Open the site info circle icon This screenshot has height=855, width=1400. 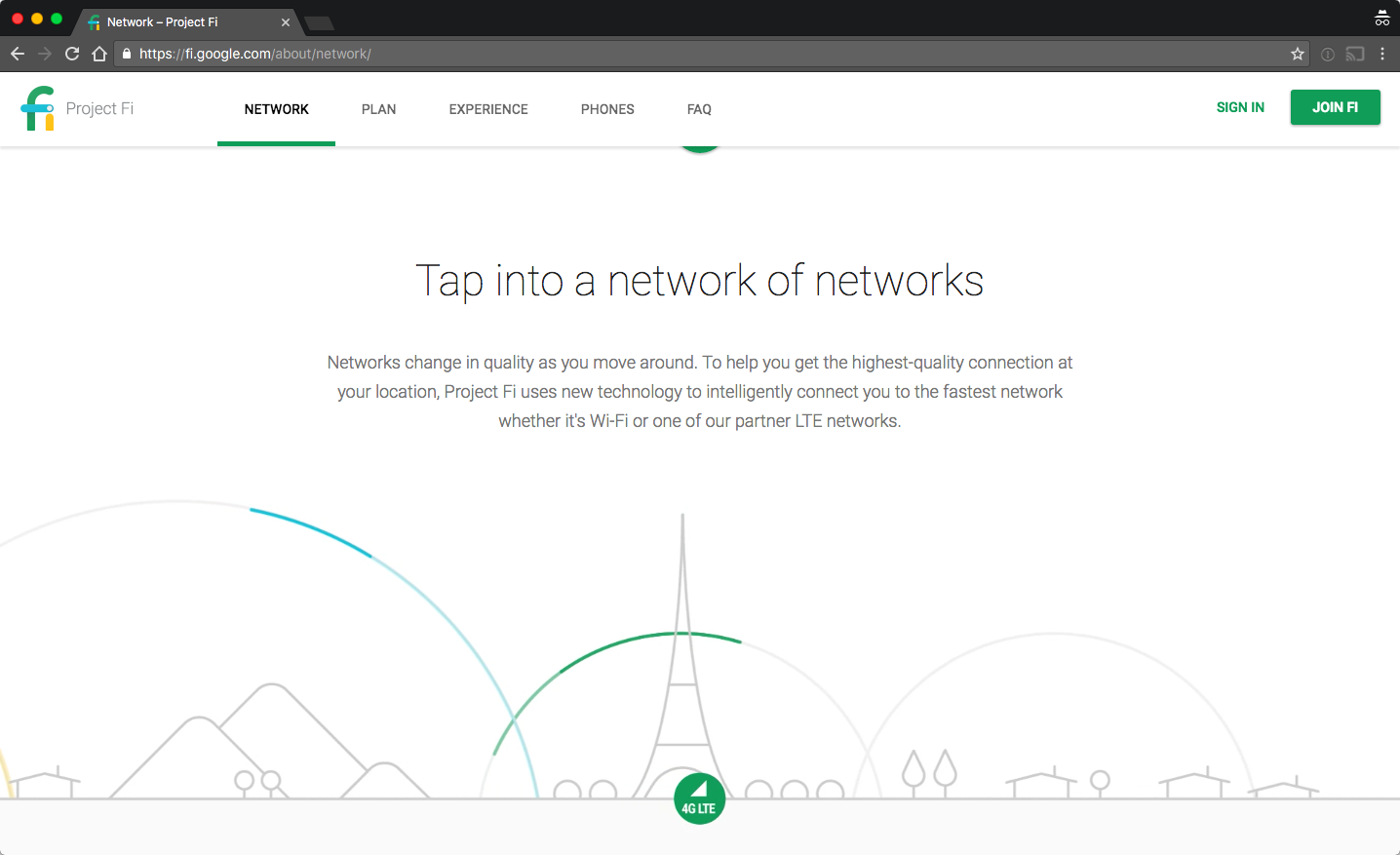[x=1328, y=55]
